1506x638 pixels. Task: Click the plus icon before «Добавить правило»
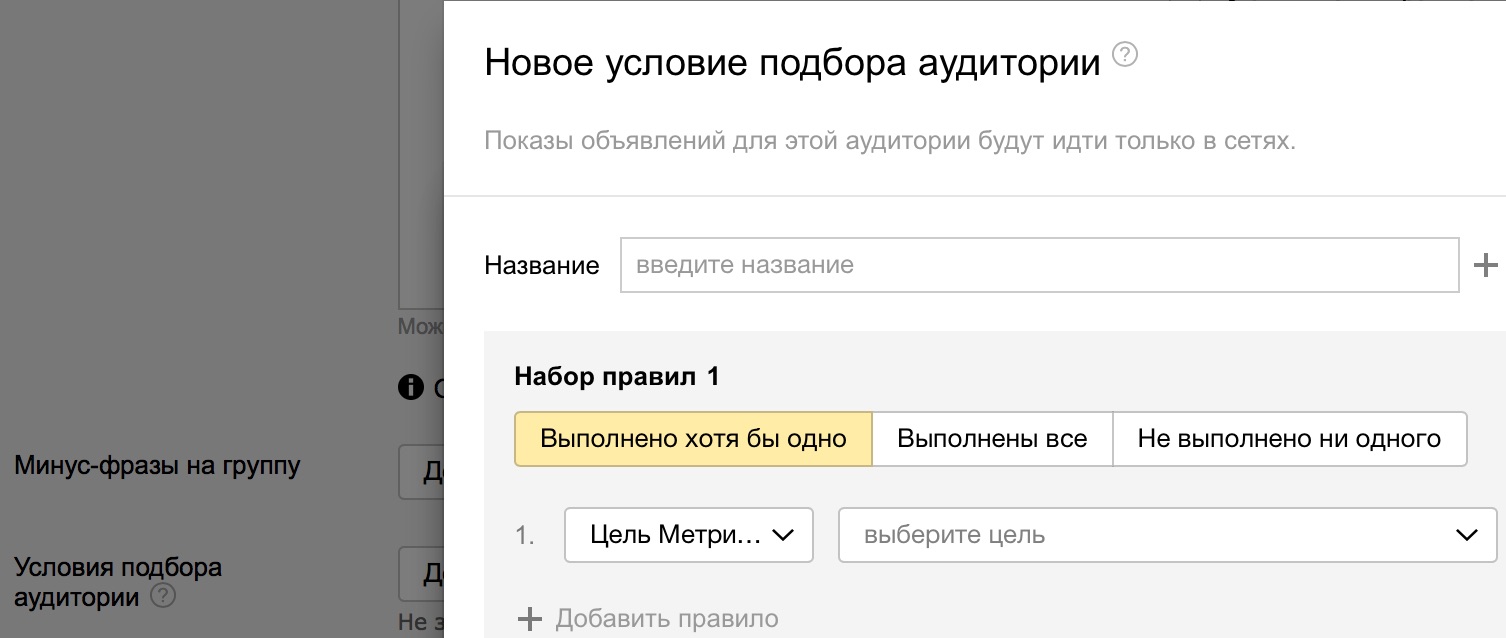click(x=528, y=618)
